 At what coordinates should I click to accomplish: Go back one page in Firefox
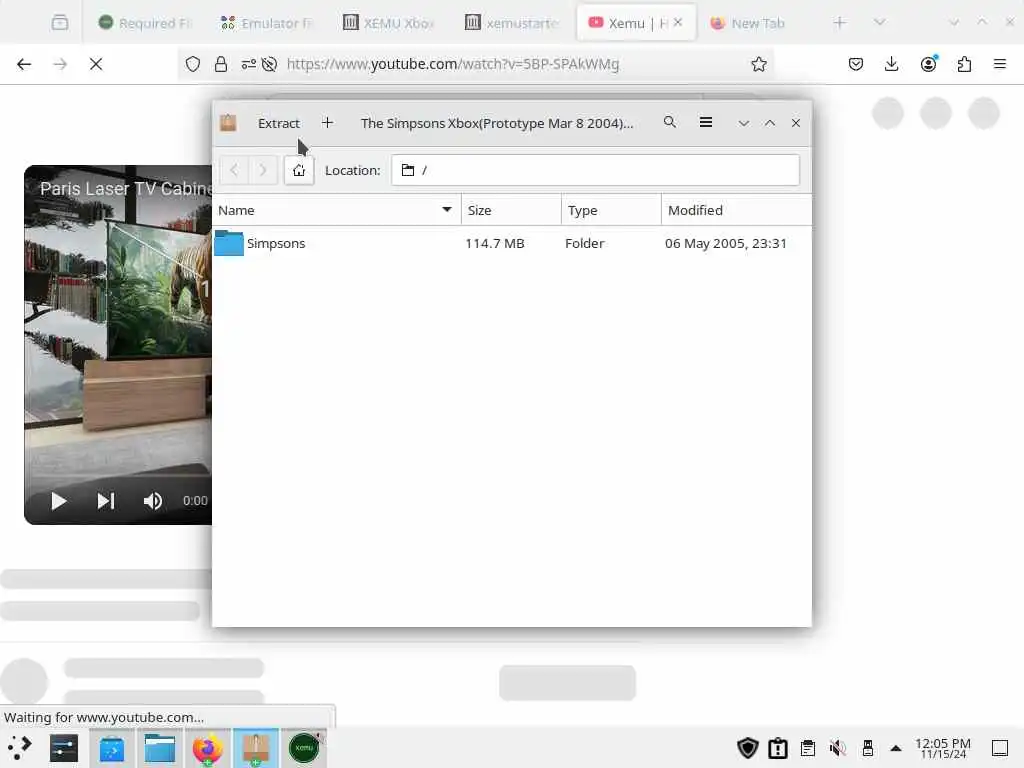click(24, 64)
